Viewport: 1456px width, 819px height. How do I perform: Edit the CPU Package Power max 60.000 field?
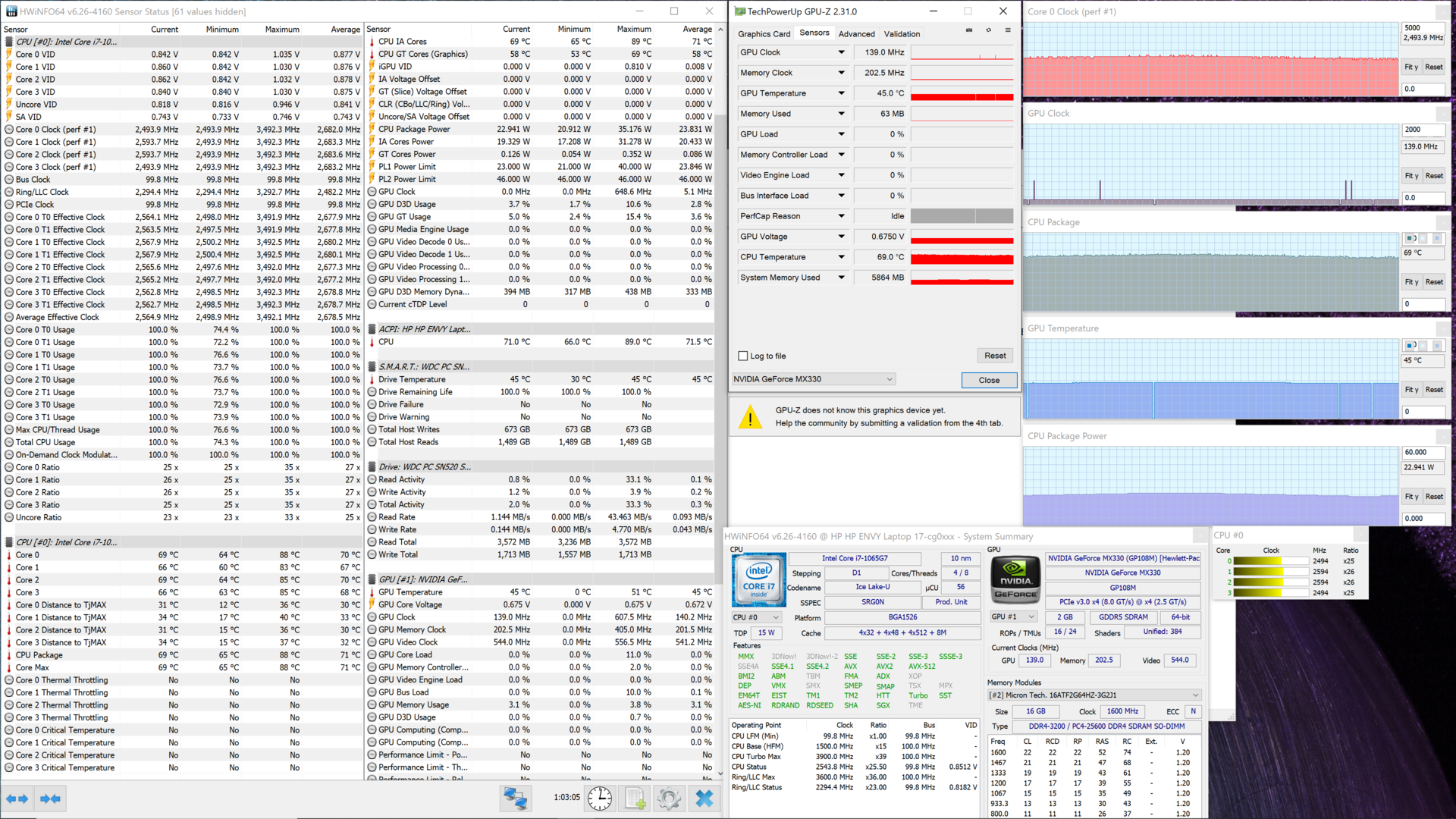(1423, 453)
